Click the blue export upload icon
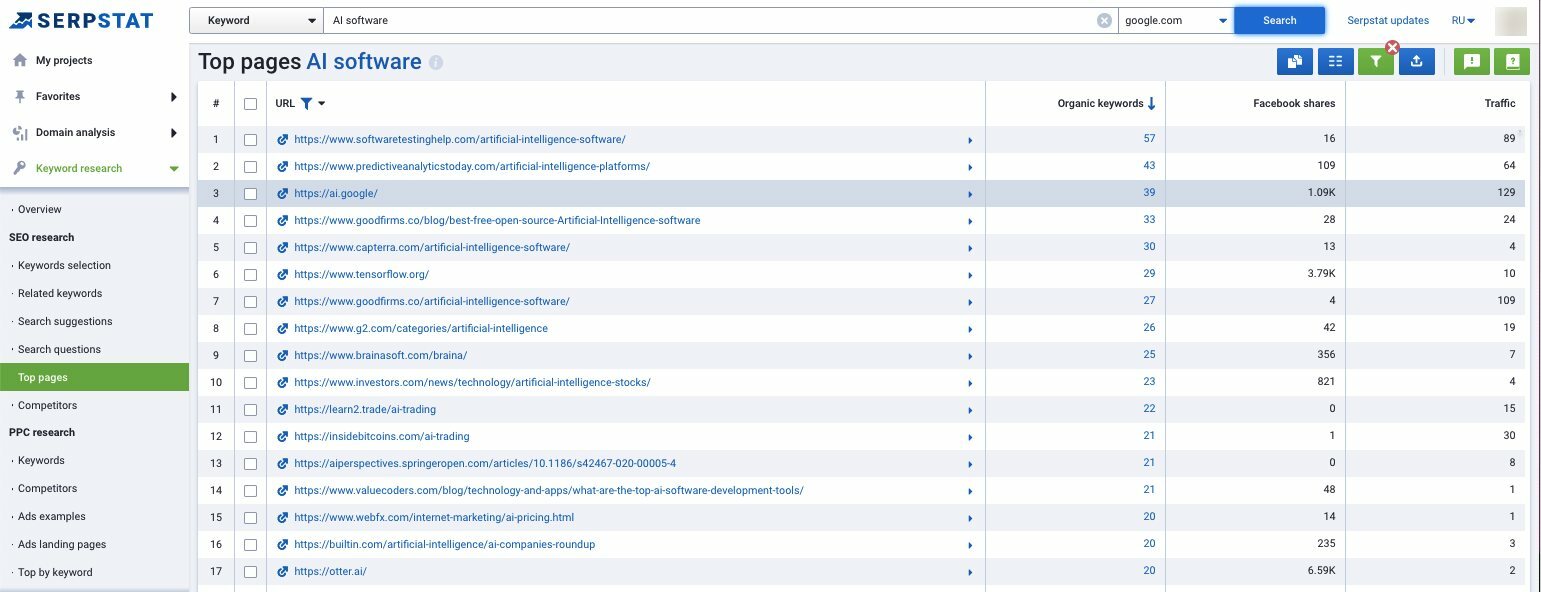 (1416, 61)
